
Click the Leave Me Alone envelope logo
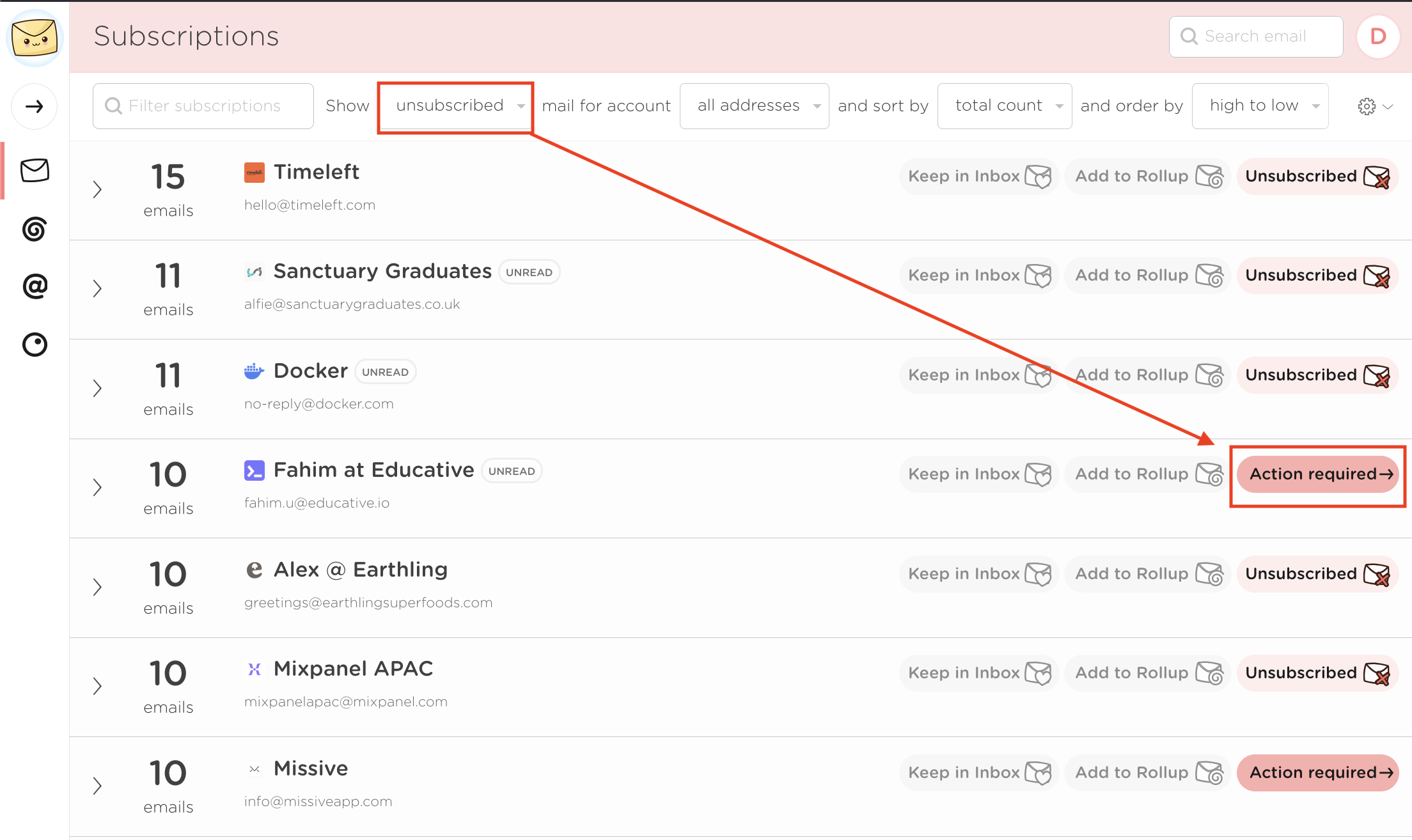click(35, 38)
